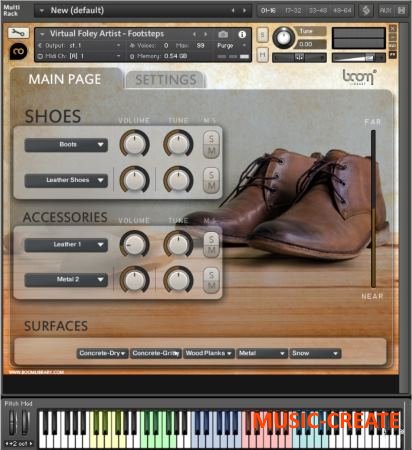Select the 33-48 rack page

[318, 11]
